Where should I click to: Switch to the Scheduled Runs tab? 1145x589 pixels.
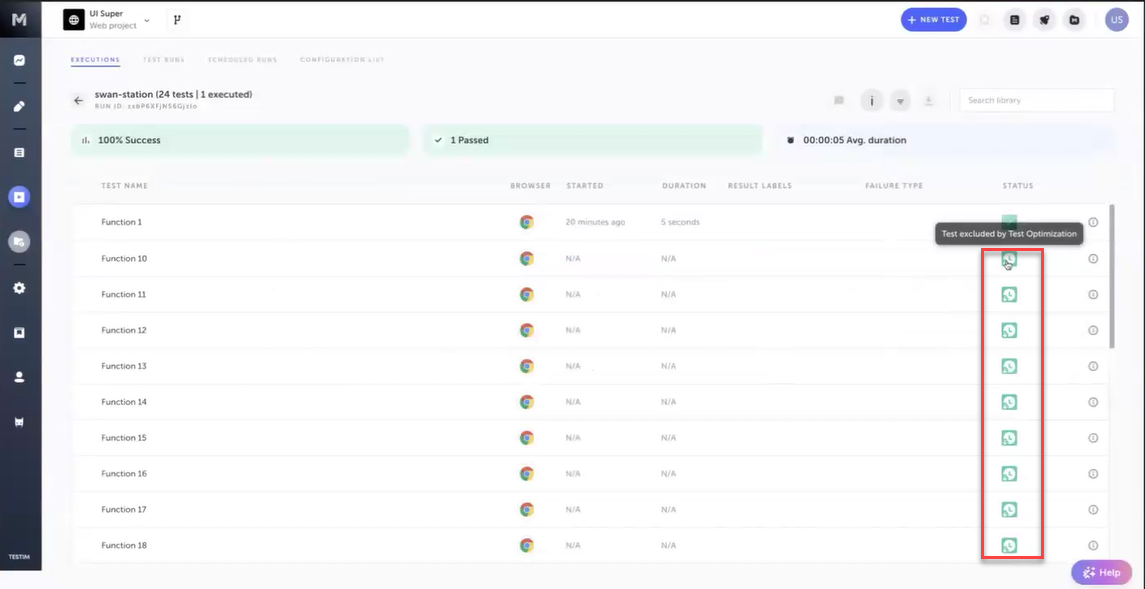242,60
